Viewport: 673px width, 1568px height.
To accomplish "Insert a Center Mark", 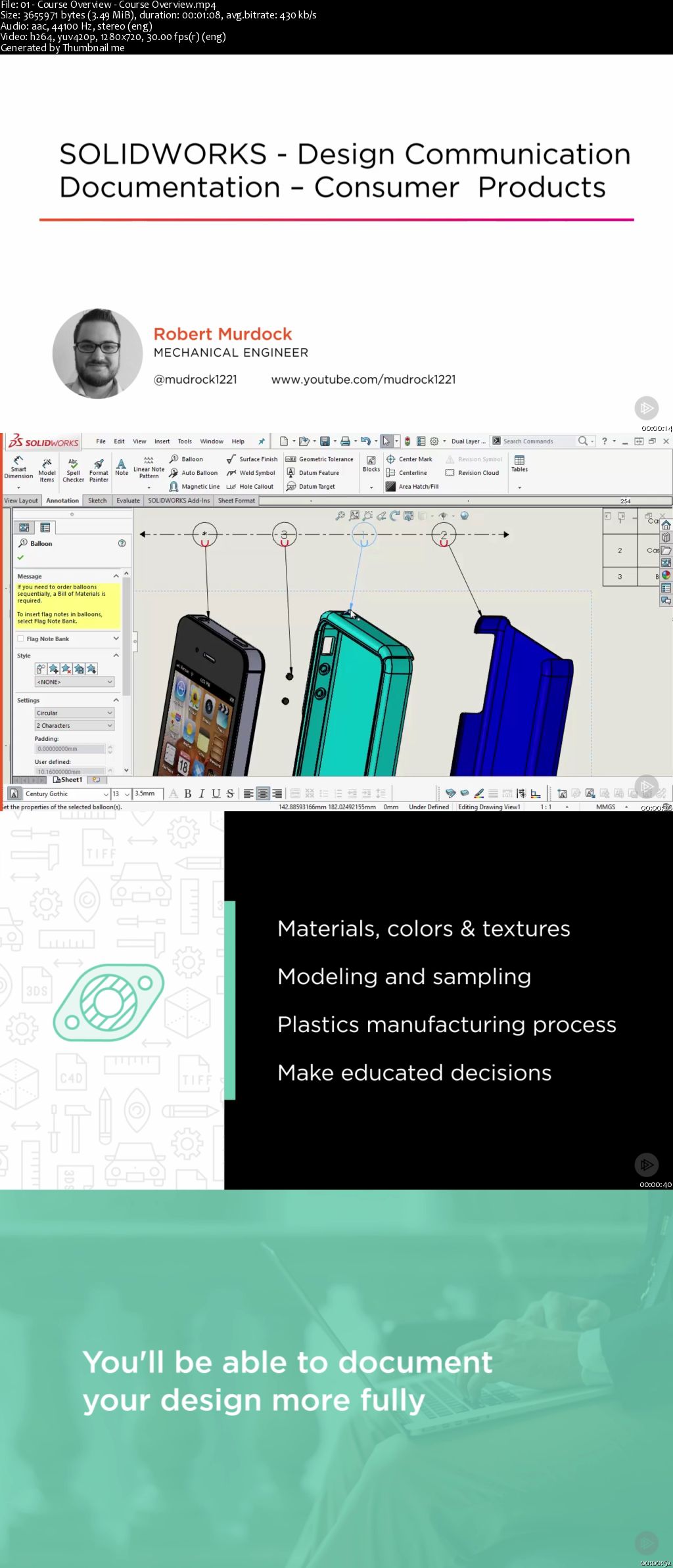I will tap(409, 459).
